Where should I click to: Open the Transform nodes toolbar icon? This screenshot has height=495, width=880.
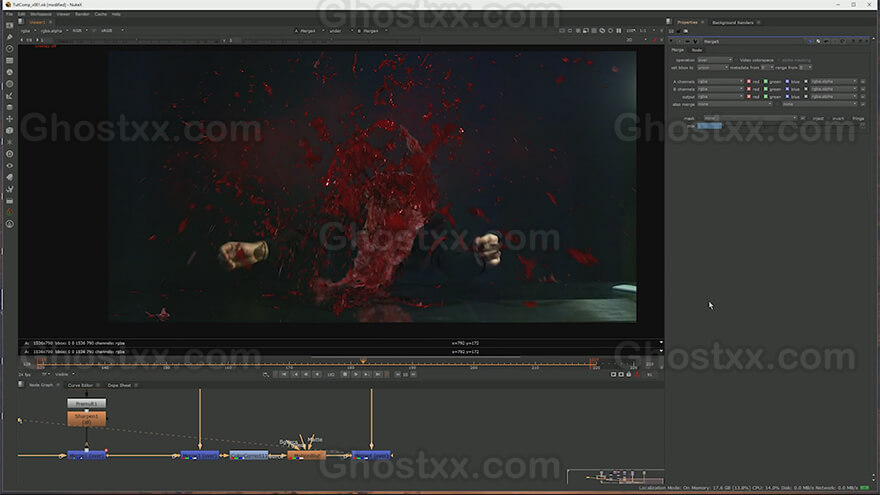pos(10,119)
